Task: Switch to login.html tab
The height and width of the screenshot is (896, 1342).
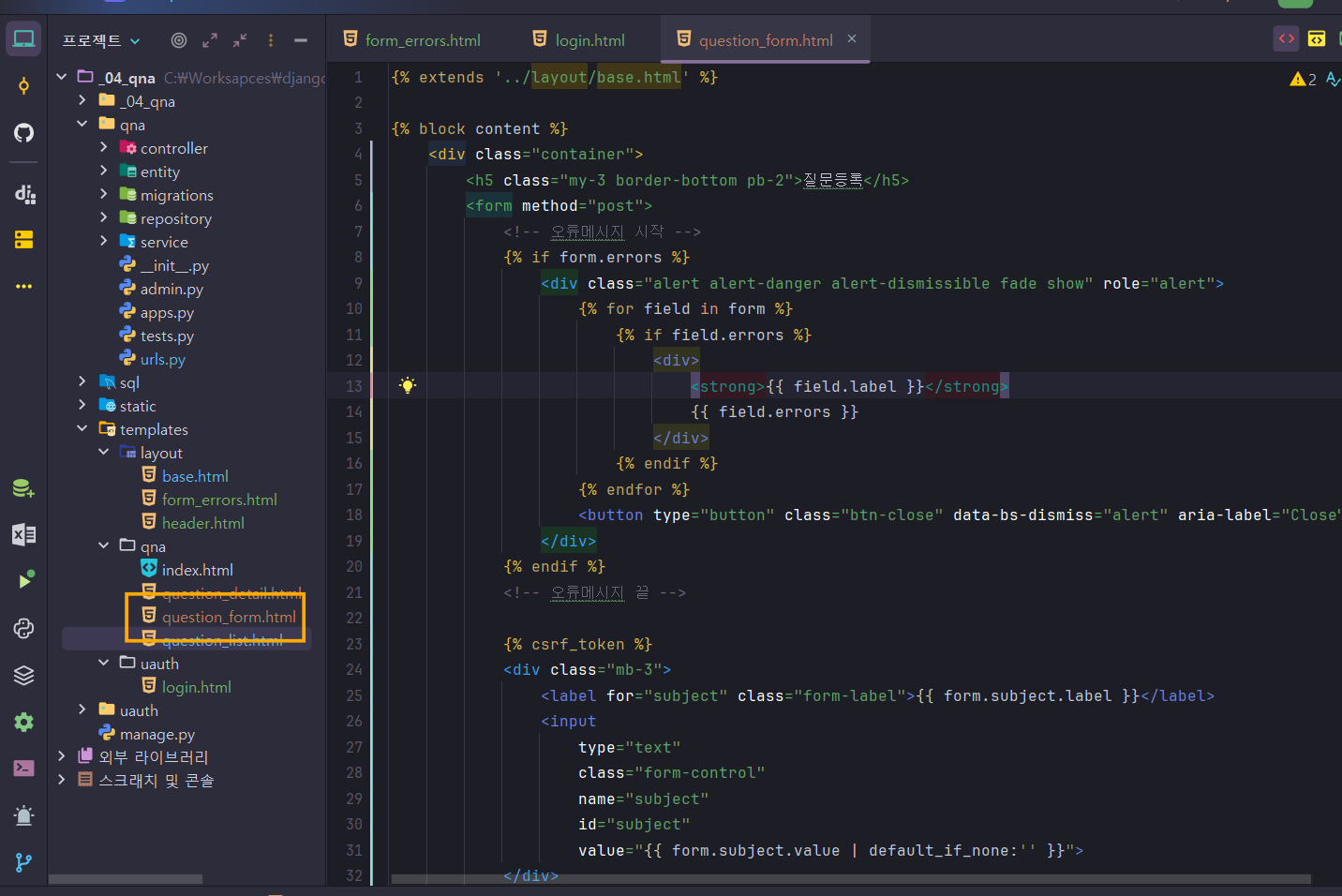Action: point(578,40)
